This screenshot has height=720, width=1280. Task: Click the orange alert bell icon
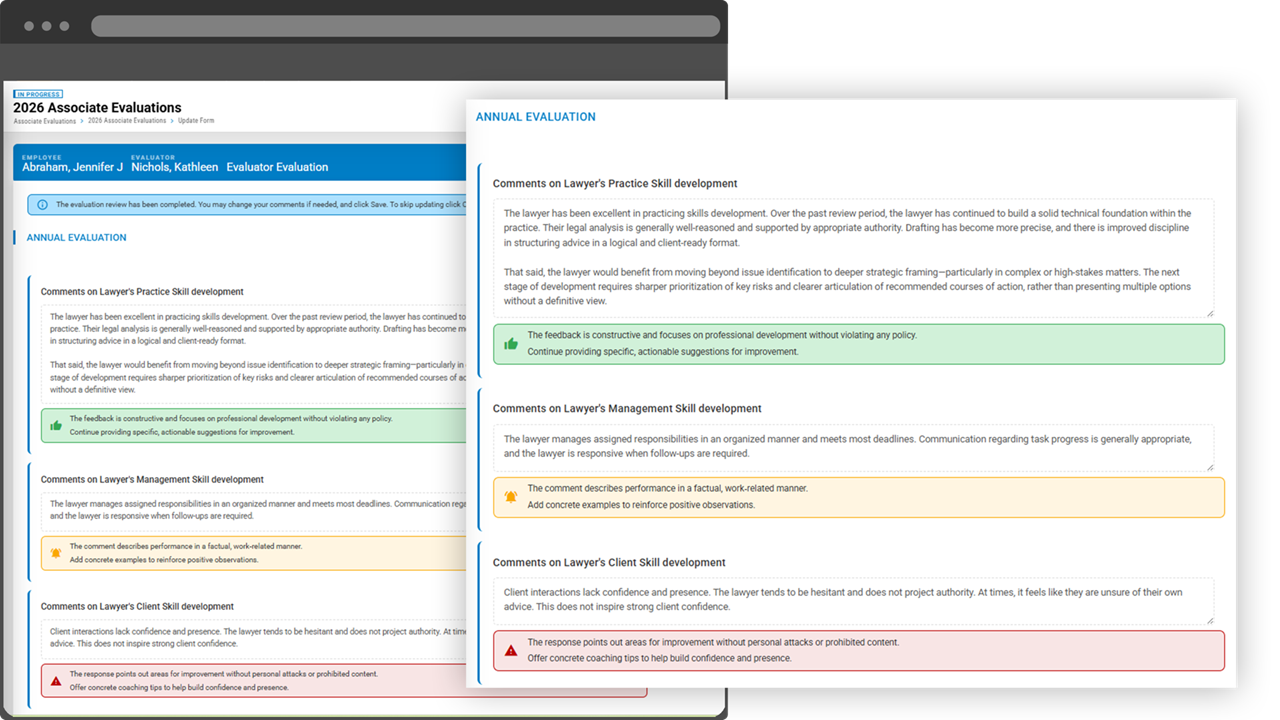(511, 496)
